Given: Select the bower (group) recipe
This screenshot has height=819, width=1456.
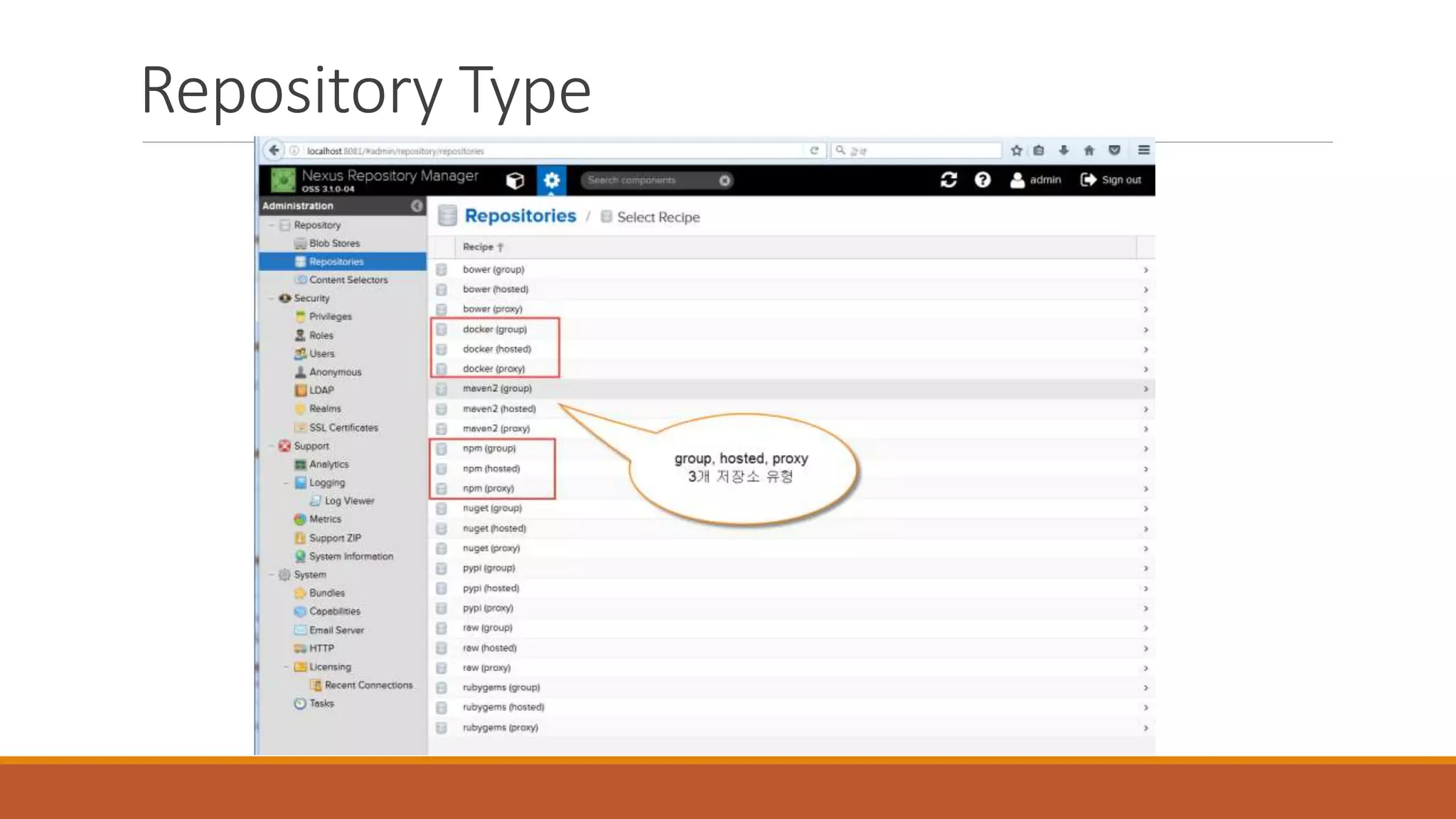Looking at the screenshot, I should (x=791, y=269).
